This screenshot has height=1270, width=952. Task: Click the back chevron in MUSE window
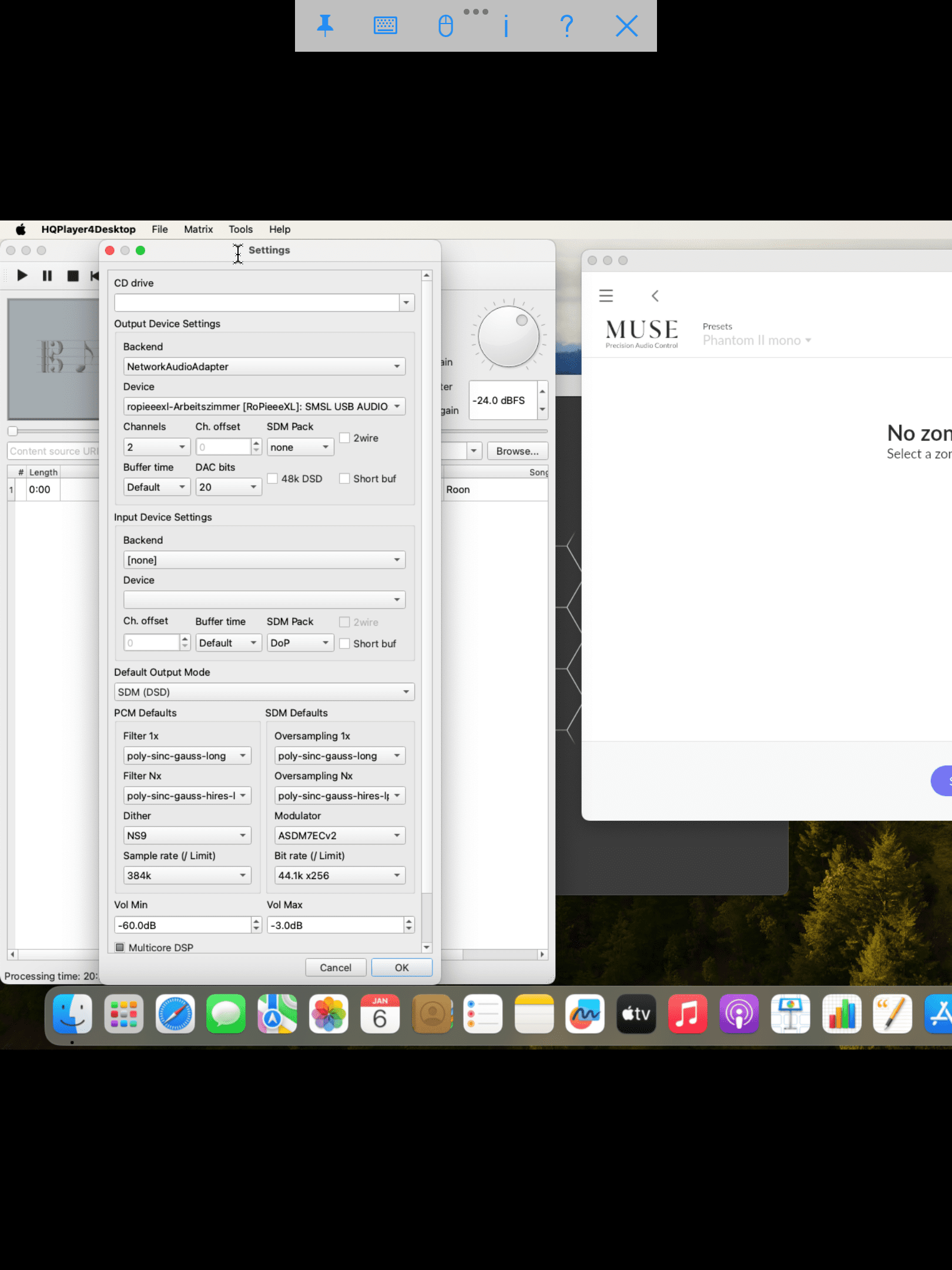[655, 296]
